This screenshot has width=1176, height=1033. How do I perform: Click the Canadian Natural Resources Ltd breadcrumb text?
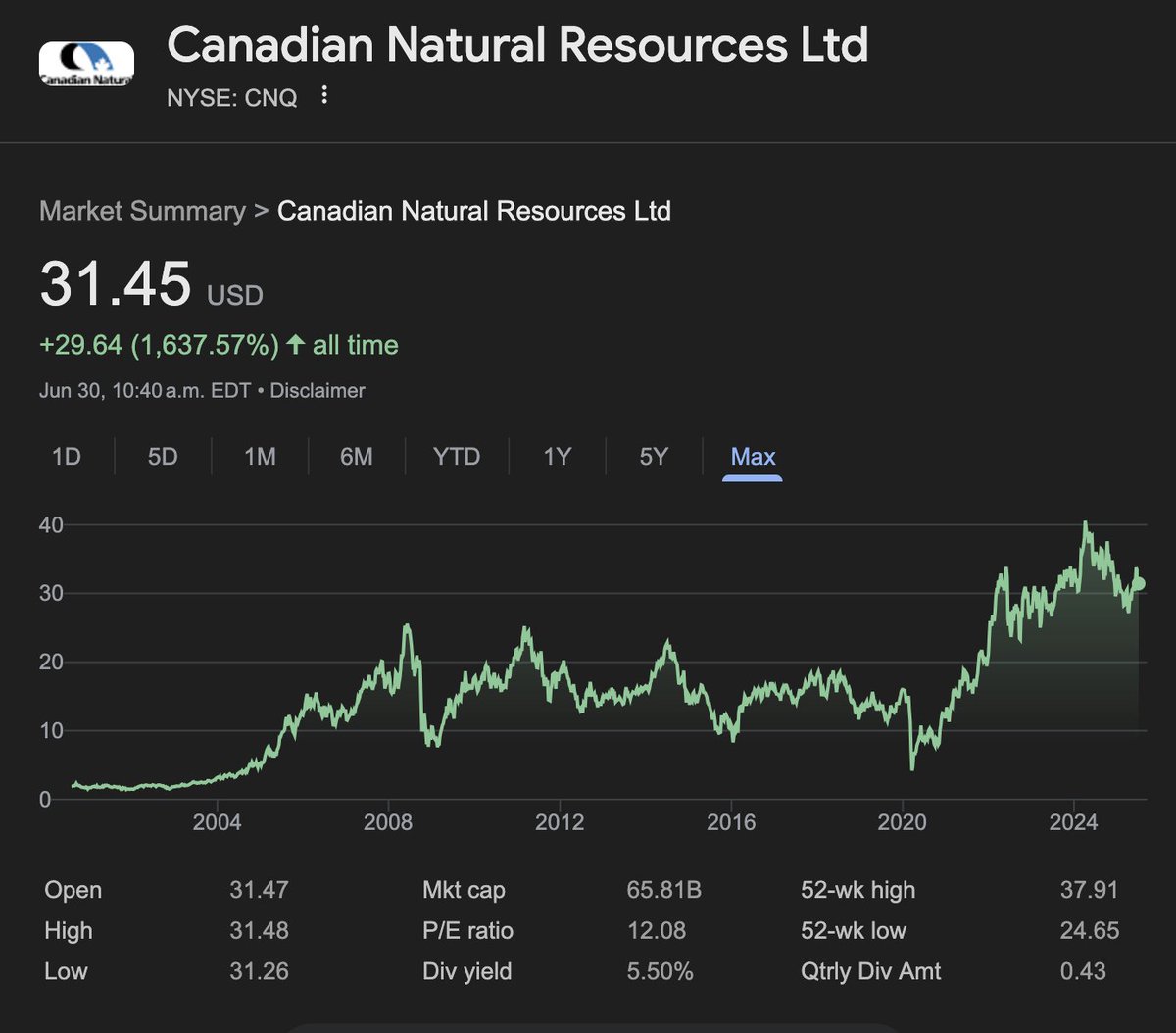[474, 211]
